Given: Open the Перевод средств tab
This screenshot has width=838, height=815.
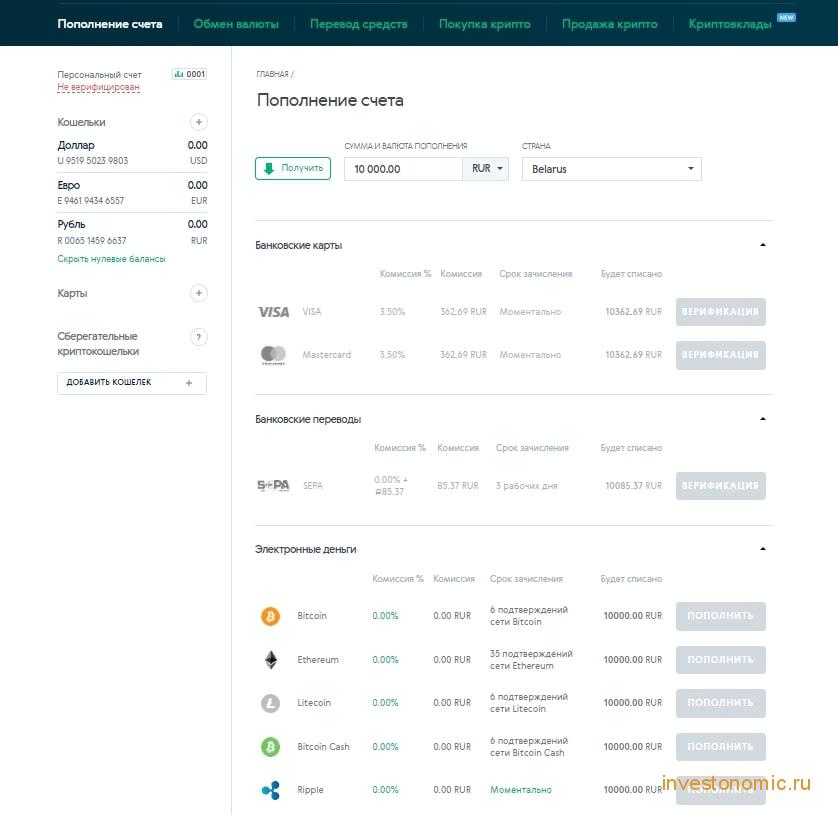Looking at the screenshot, I should coord(359,24).
